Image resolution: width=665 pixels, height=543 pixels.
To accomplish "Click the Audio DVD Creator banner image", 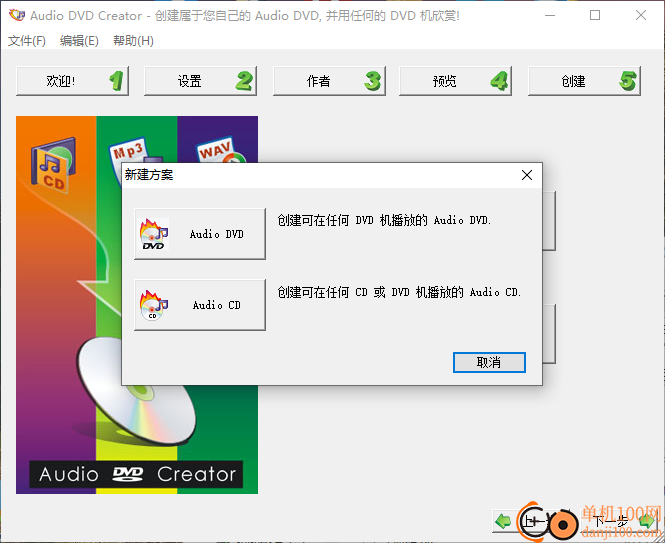I will click(137, 305).
